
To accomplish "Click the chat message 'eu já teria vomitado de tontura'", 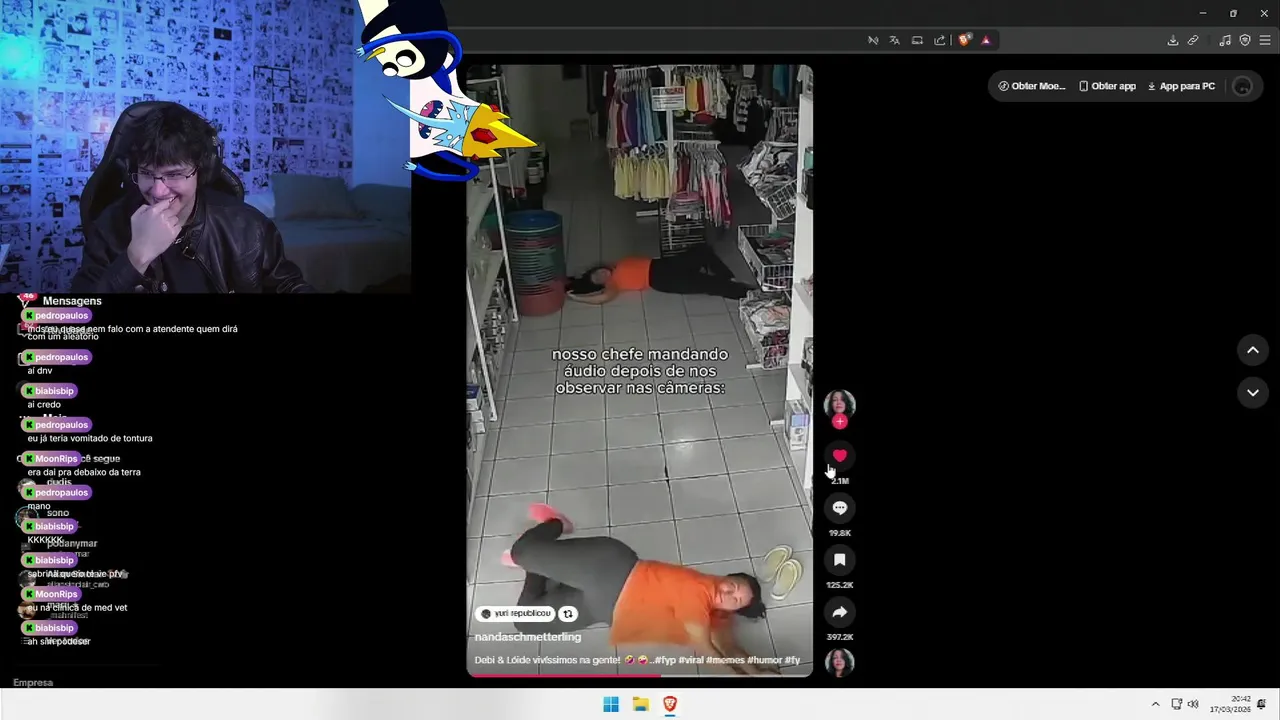I will pyautogui.click(x=90, y=438).
